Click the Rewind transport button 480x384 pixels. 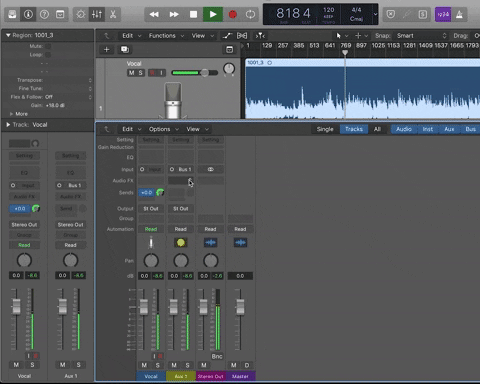click(154, 14)
